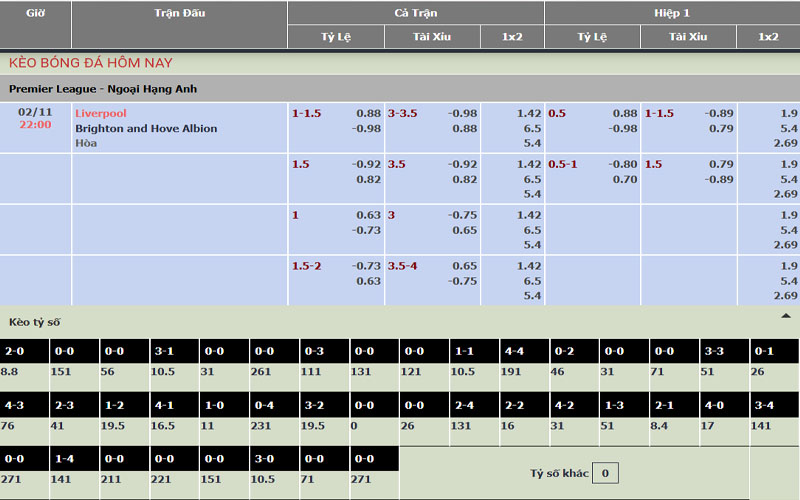800x500 pixels.
Task: Click Brighton and Hove Albion team name
Action: tap(146, 128)
